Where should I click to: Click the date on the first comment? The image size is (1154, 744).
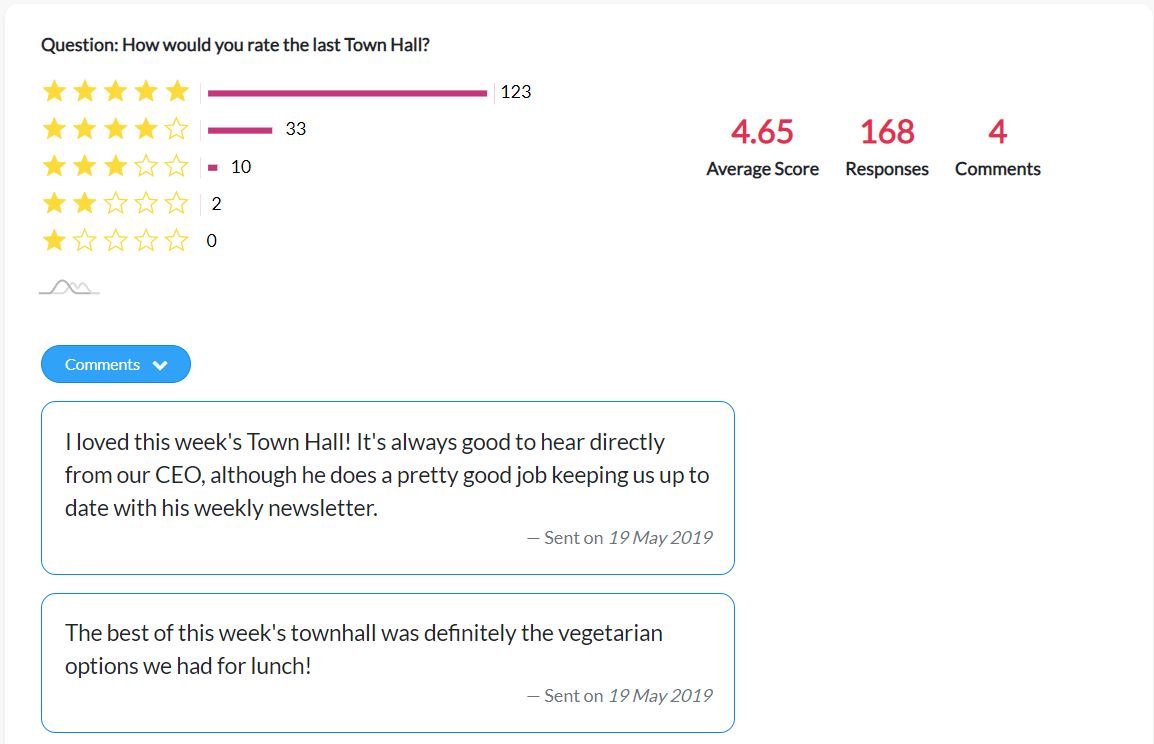[660, 538]
